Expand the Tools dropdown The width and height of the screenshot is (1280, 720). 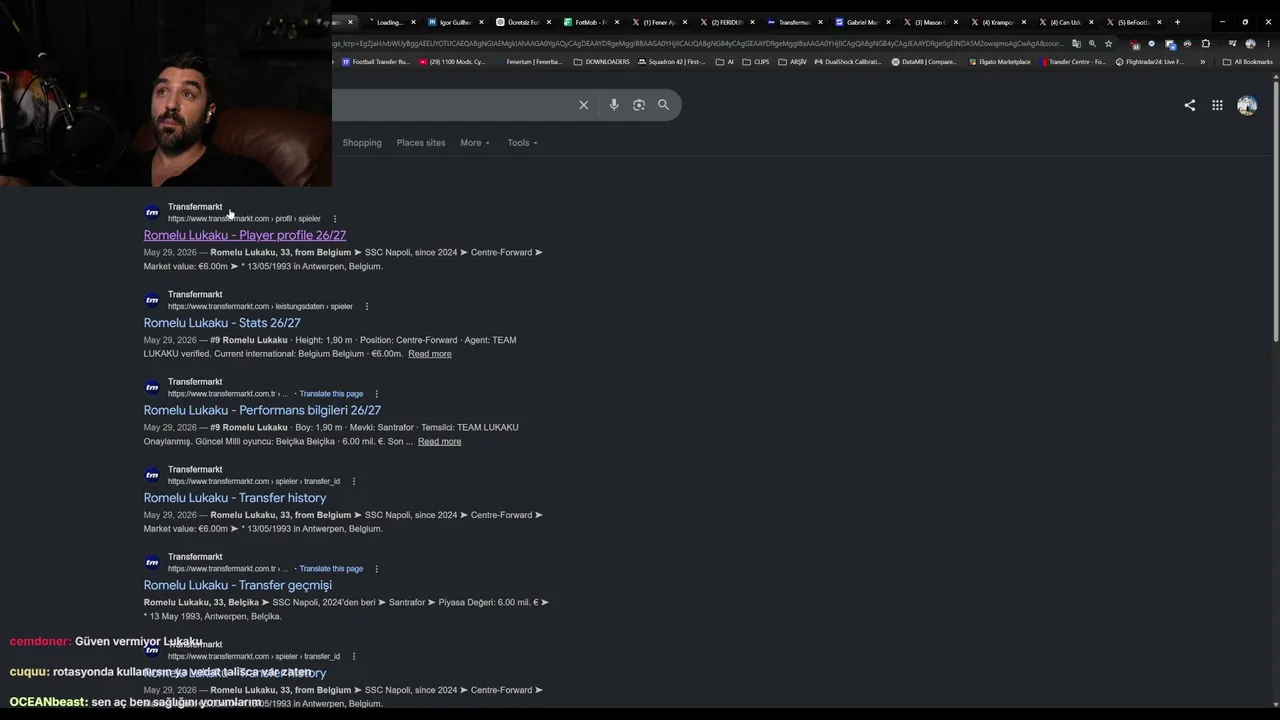click(x=522, y=143)
